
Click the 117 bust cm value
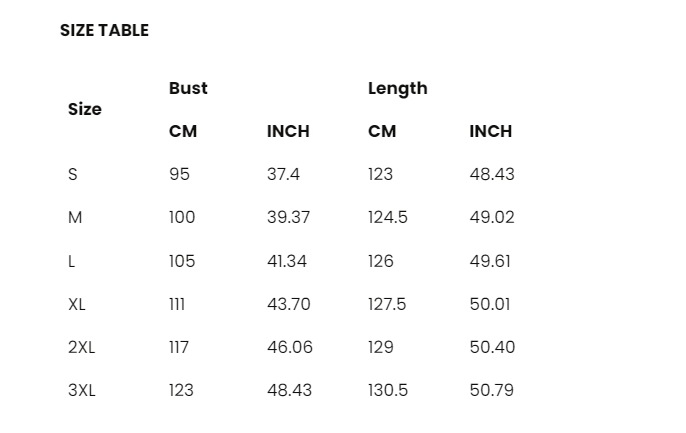click(x=179, y=347)
